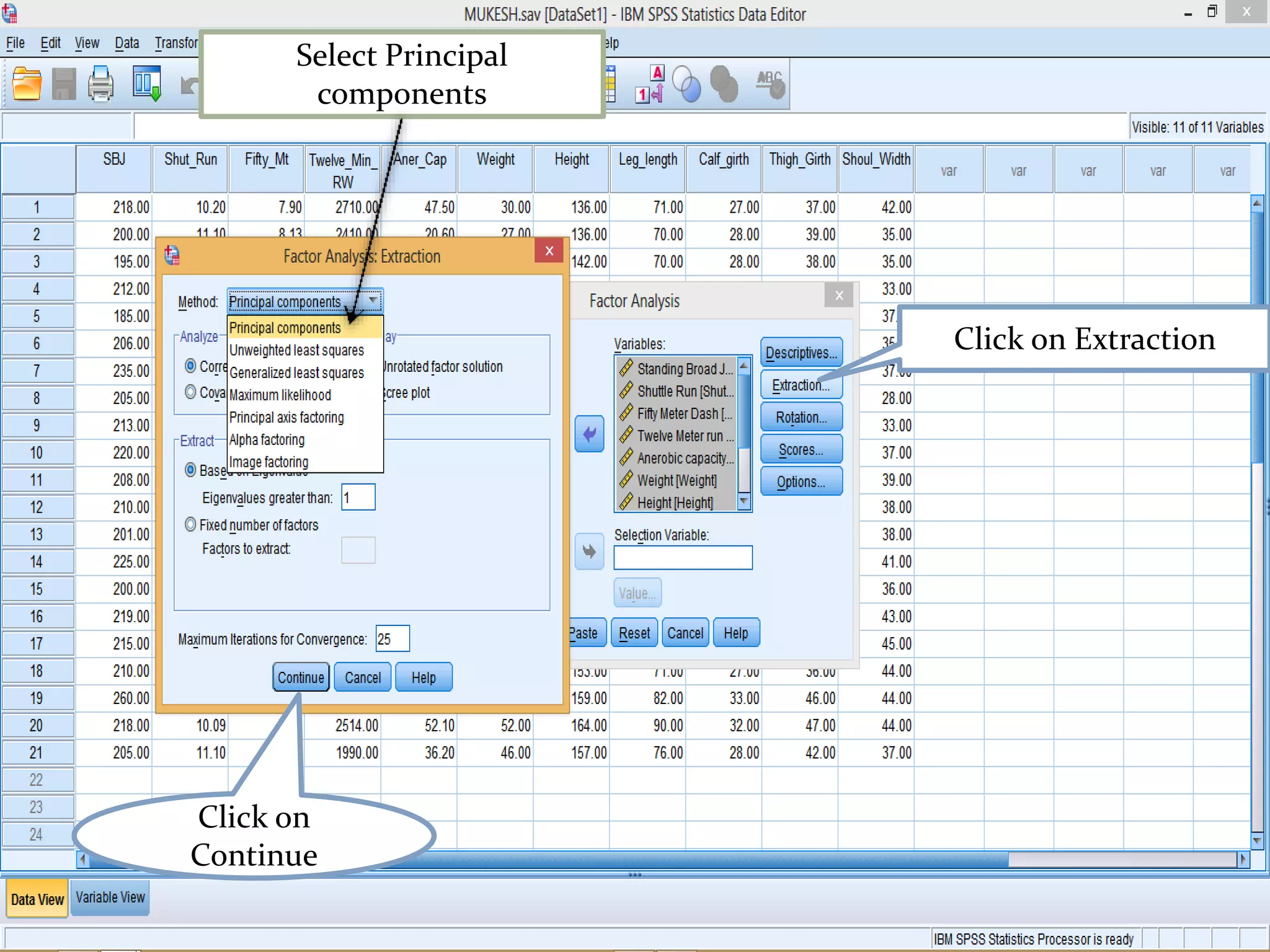Pick Unweighted least squares method
This screenshot has height=952, width=1270.
pos(305,350)
